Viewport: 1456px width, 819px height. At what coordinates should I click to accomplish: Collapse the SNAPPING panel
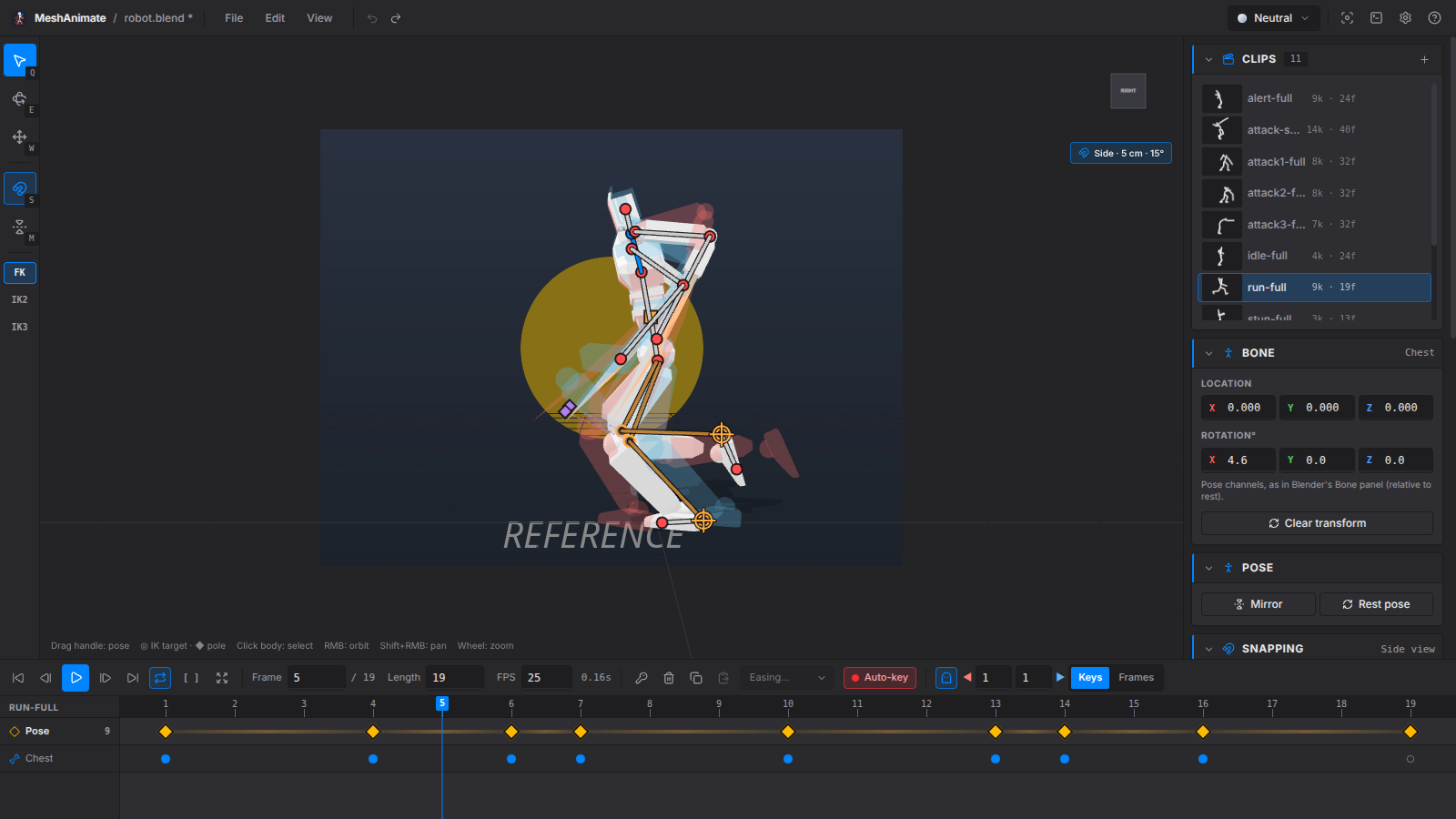click(1208, 649)
